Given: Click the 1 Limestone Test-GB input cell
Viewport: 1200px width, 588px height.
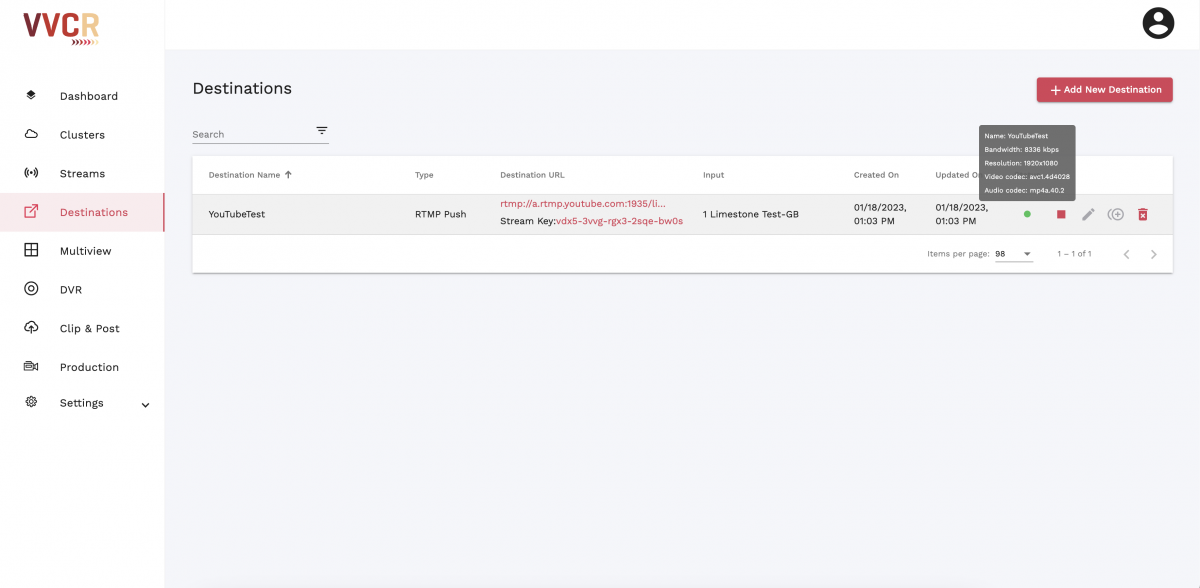Looking at the screenshot, I should point(751,214).
